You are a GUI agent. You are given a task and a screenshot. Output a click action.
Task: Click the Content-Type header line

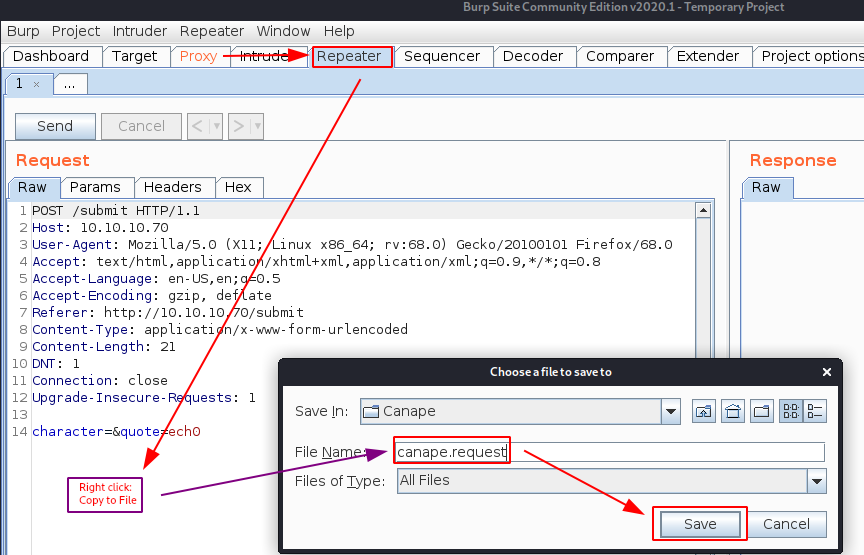220,330
